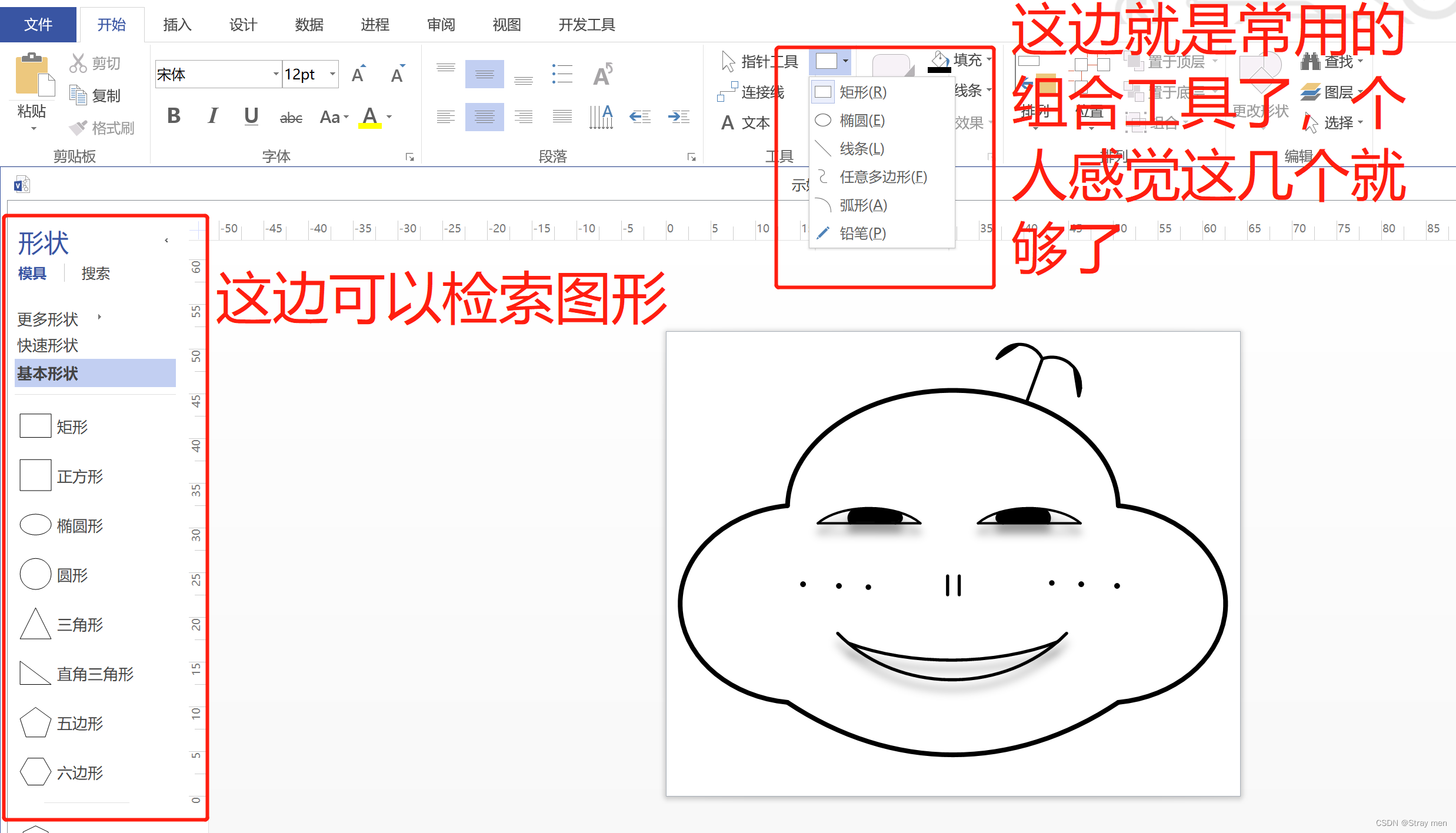Choose 矩形(R) from drawing tools menu
Image resolution: width=1456 pixels, height=833 pixels.
tap(881, 92)
